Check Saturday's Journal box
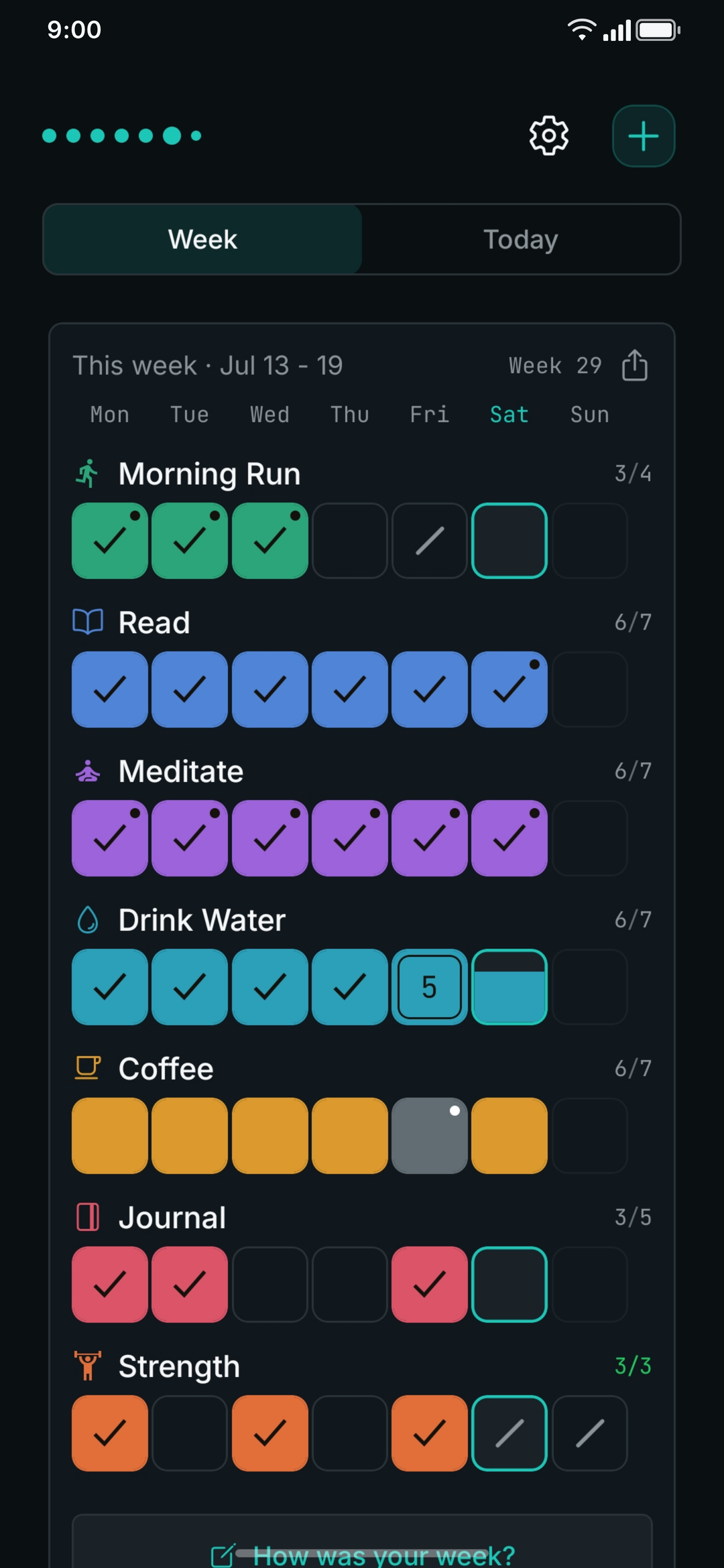 [x=509, y=1285]
